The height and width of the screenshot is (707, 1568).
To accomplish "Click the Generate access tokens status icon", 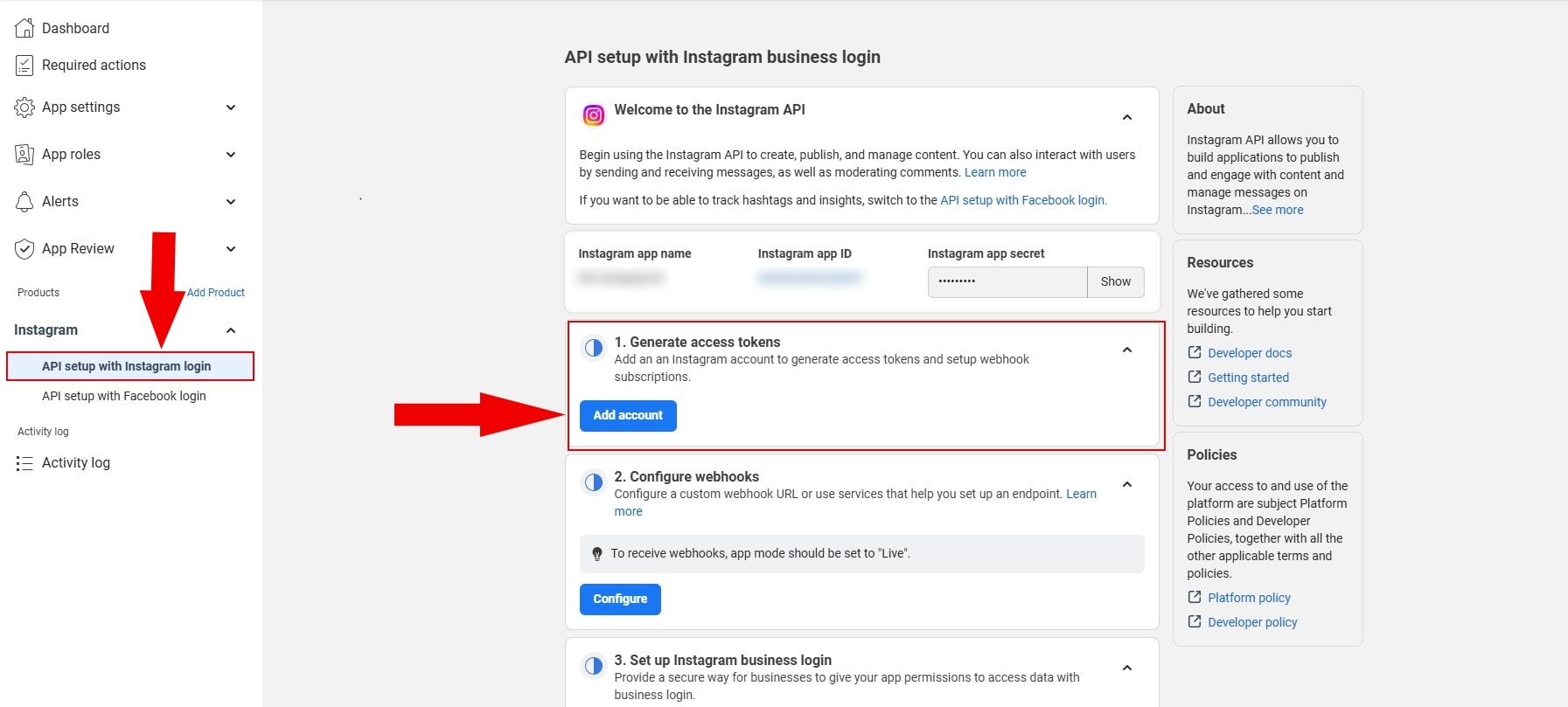I will tap(594, 347).
